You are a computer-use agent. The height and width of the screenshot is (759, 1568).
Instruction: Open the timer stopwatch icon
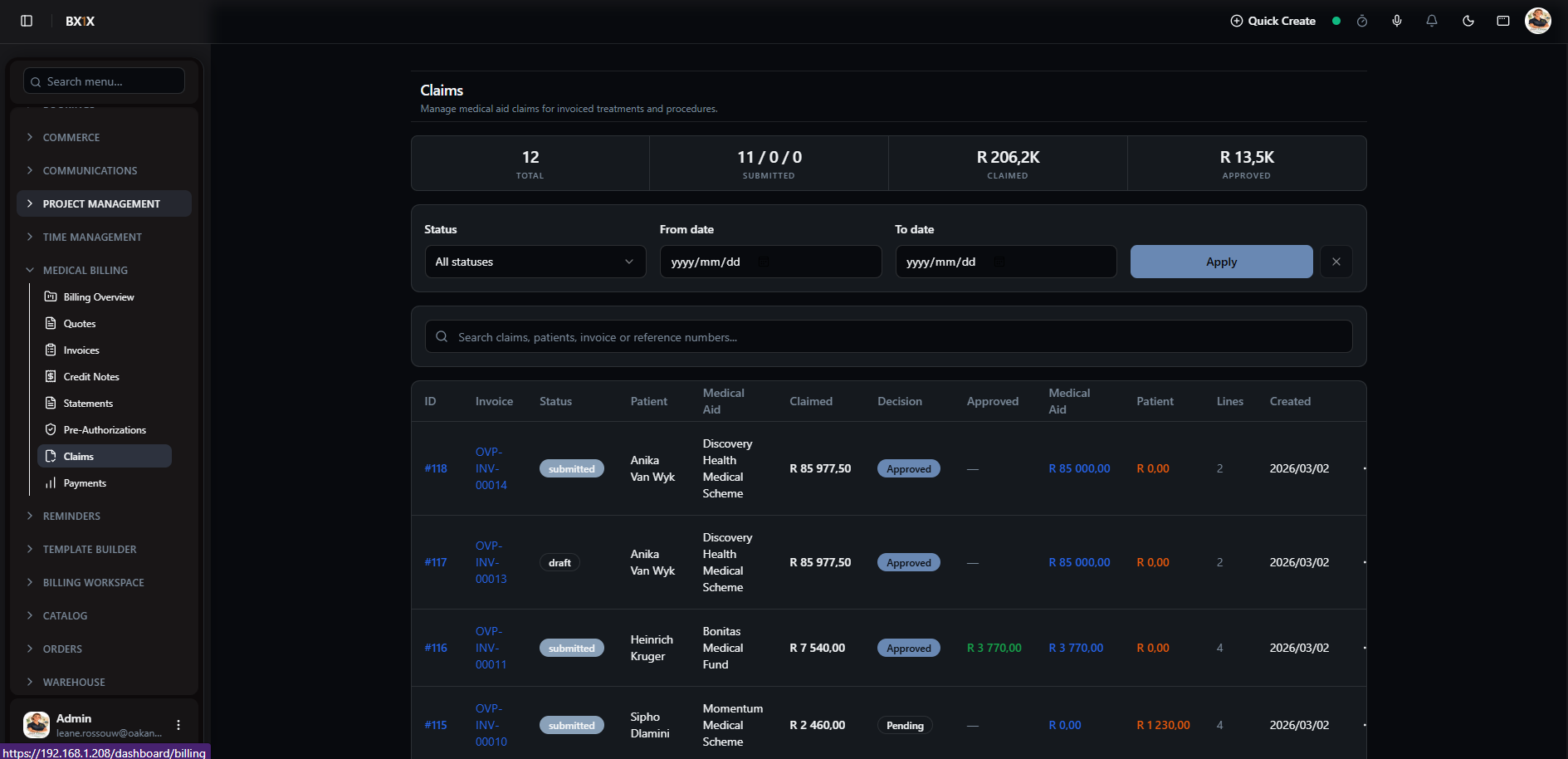[1362, 21]
